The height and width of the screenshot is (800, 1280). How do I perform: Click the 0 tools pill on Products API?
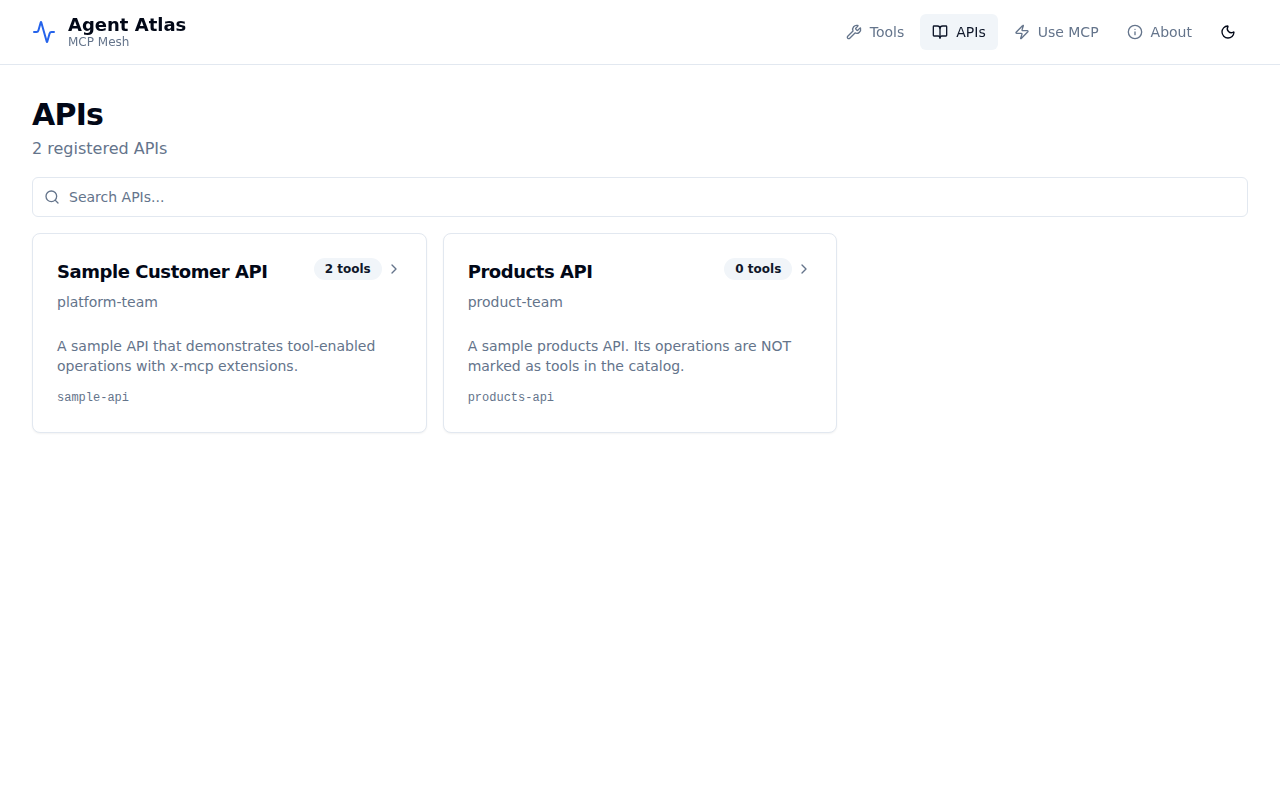pos(757,269)
